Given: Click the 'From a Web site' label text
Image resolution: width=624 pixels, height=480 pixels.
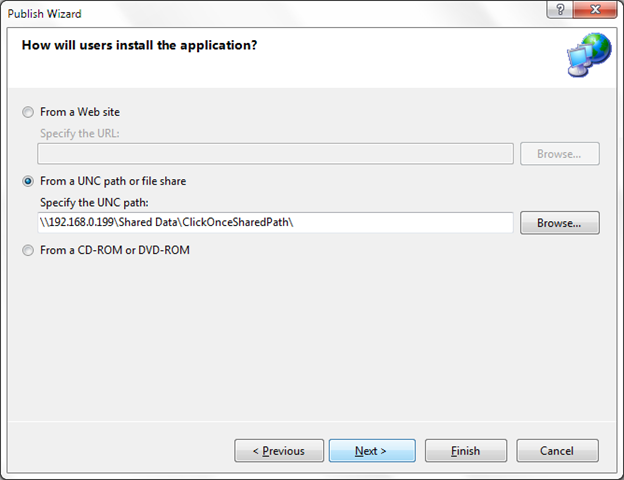Looking at the screenshot, I should [80, 112].
